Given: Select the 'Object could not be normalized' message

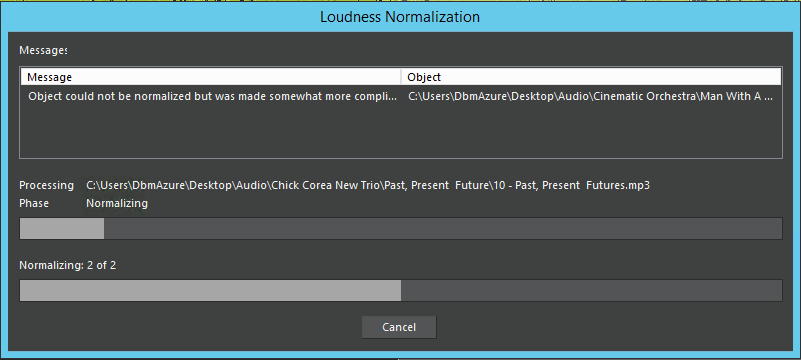Looking at the screenshot, I should [x=213, y=96].
